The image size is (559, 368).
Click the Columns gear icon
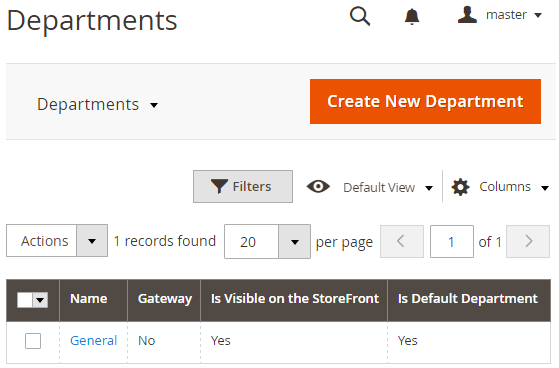point(460,187)
